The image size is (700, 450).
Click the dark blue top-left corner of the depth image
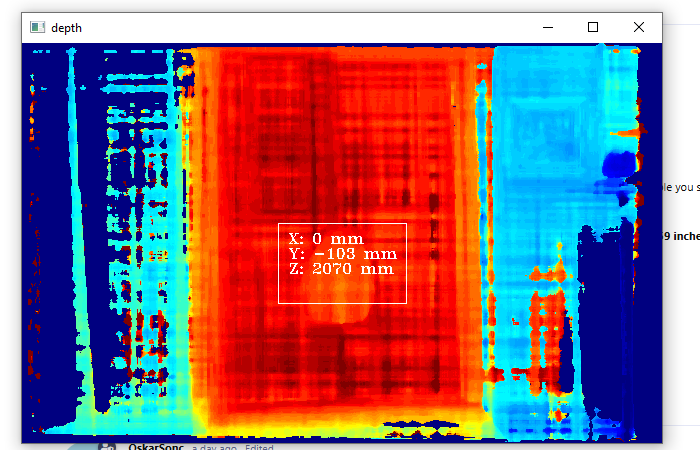click(45, 58)
